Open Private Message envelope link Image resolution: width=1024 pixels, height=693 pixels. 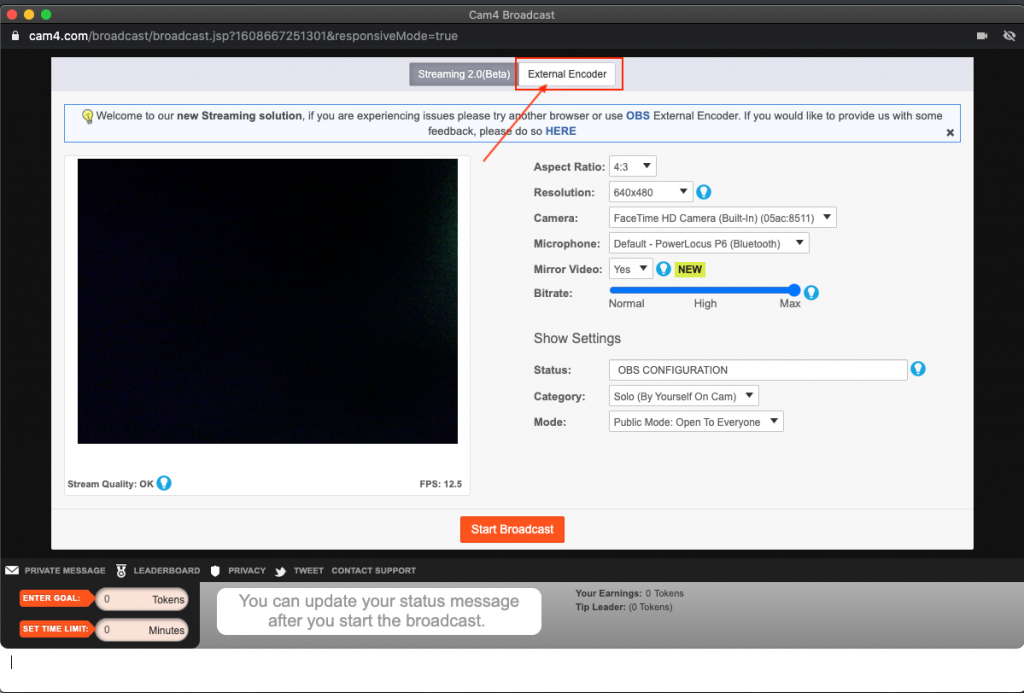[x=56, y=571]
